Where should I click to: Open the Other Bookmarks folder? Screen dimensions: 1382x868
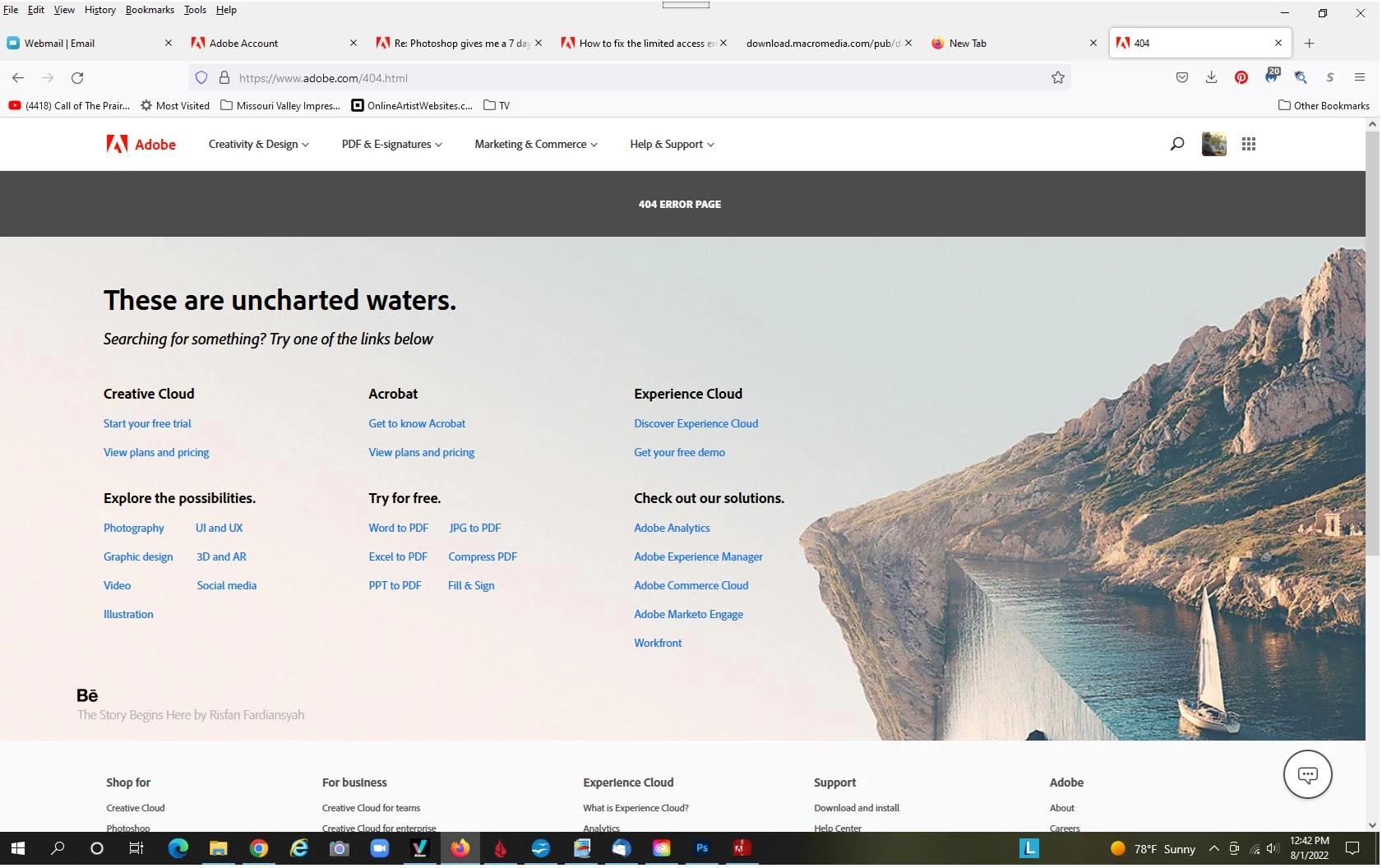(x=1324, y=106)
